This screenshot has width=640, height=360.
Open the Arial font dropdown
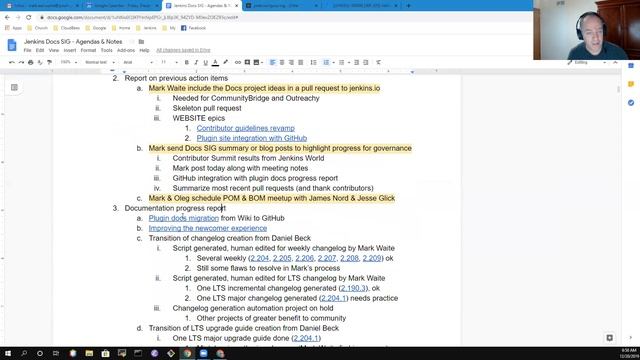click(138, 62)
